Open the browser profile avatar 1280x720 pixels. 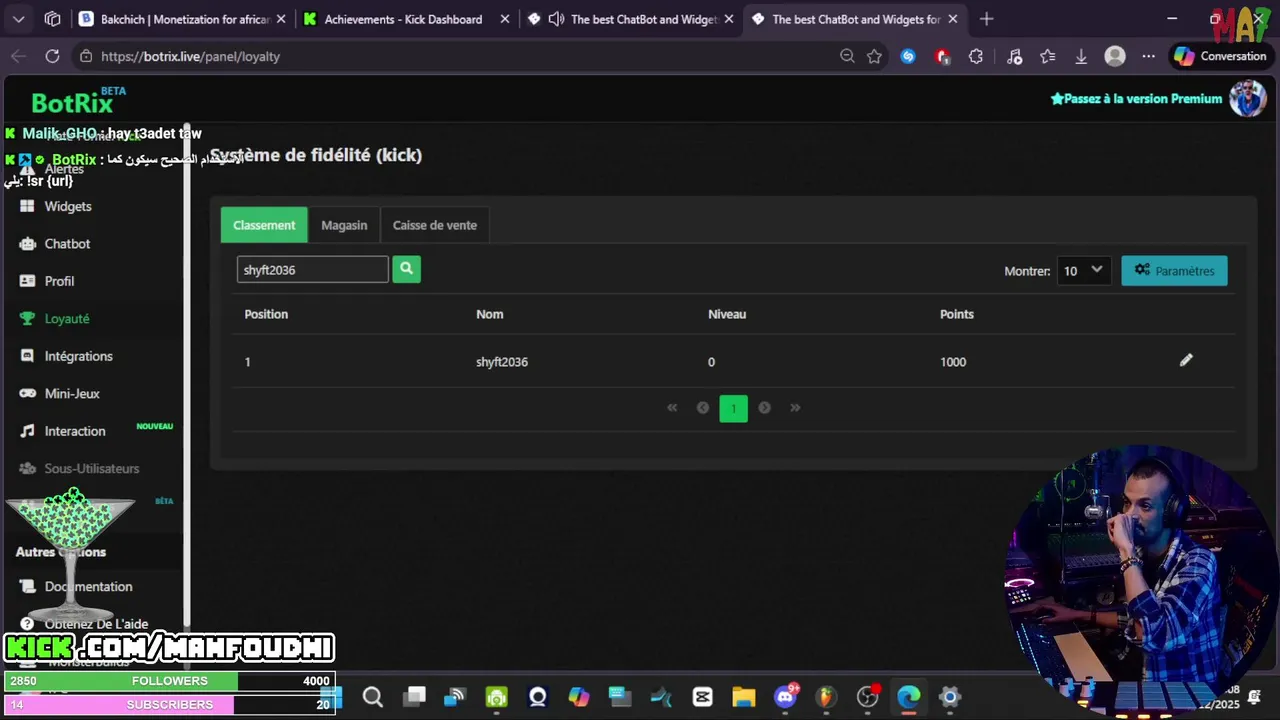[1115, 57]
